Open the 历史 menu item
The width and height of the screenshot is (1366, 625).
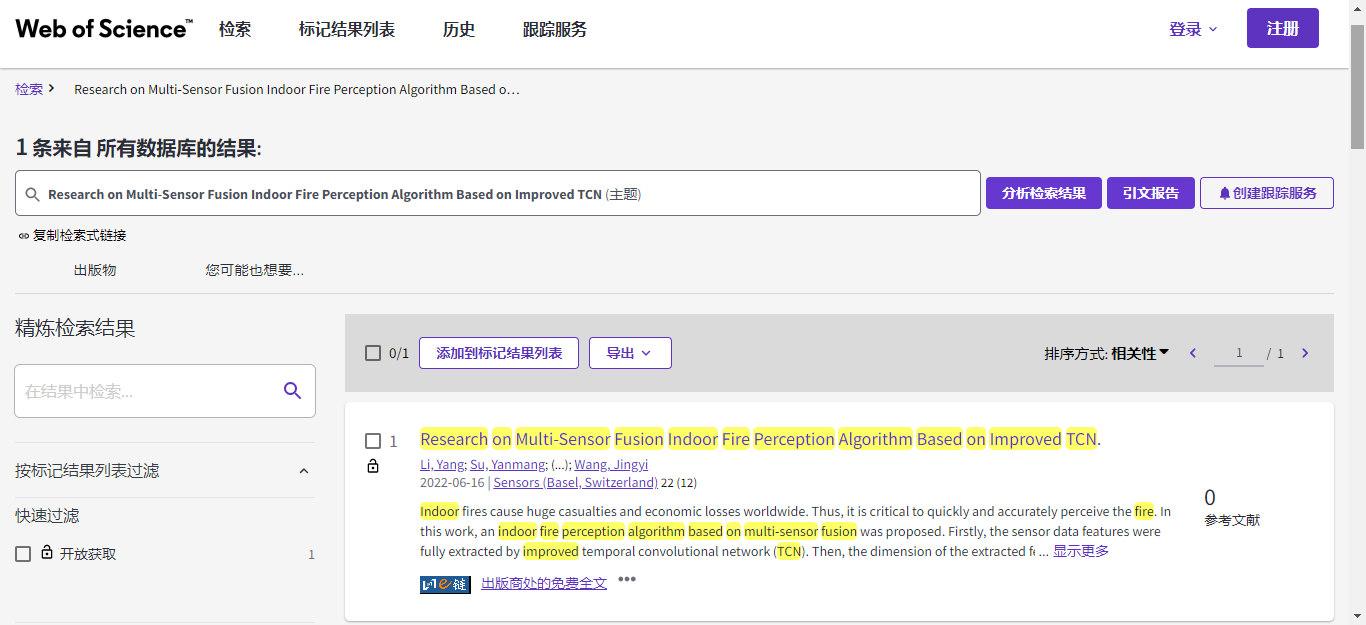click(459, 29)
